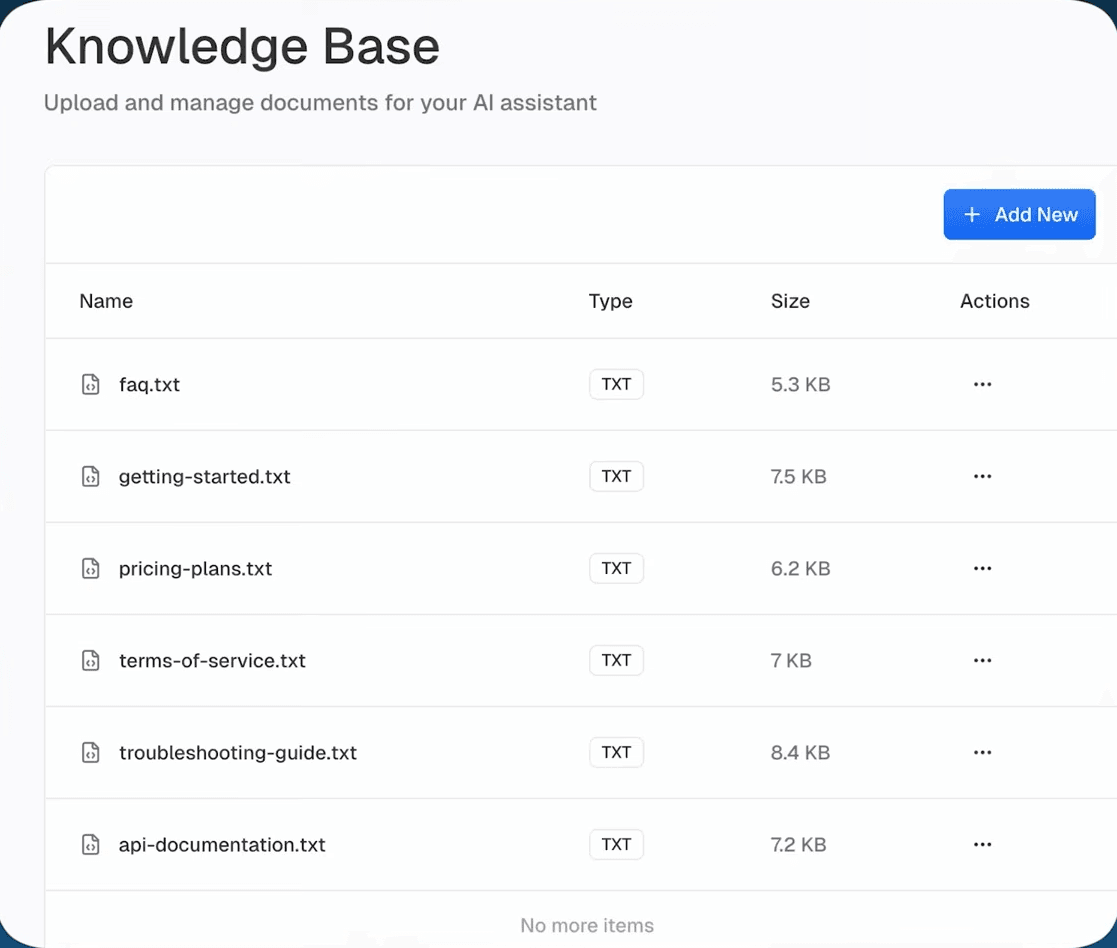Click the Type column header
1117x948 pixels.
(x=610, y=301)
